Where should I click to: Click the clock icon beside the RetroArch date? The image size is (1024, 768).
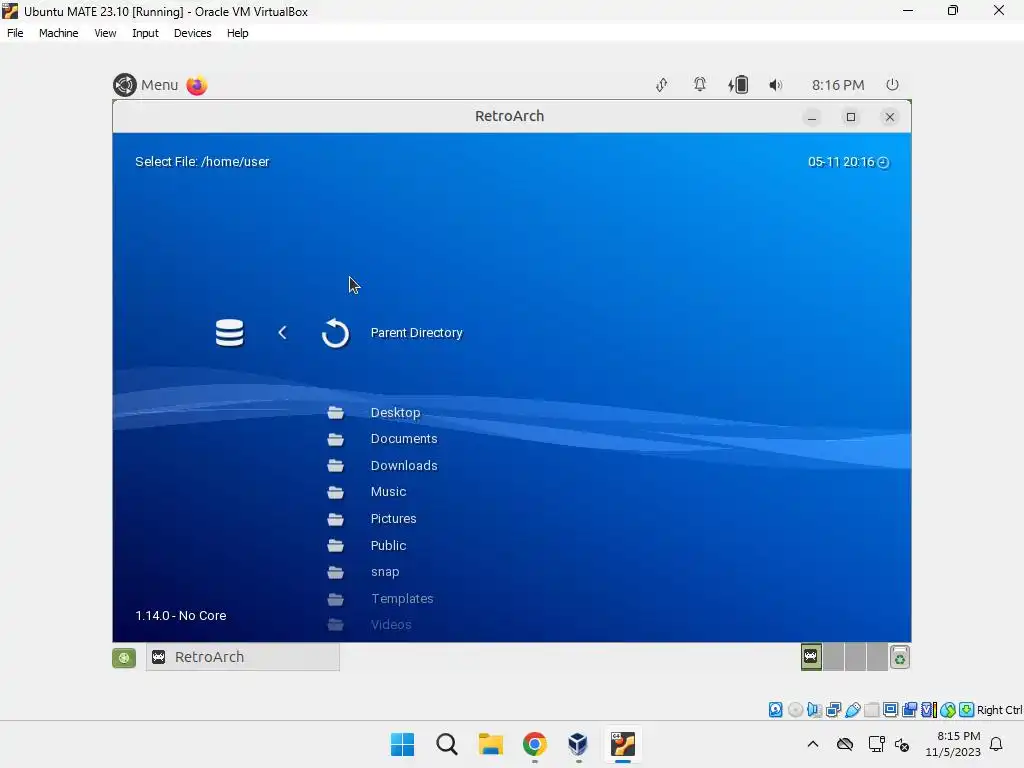pos(883,162)
